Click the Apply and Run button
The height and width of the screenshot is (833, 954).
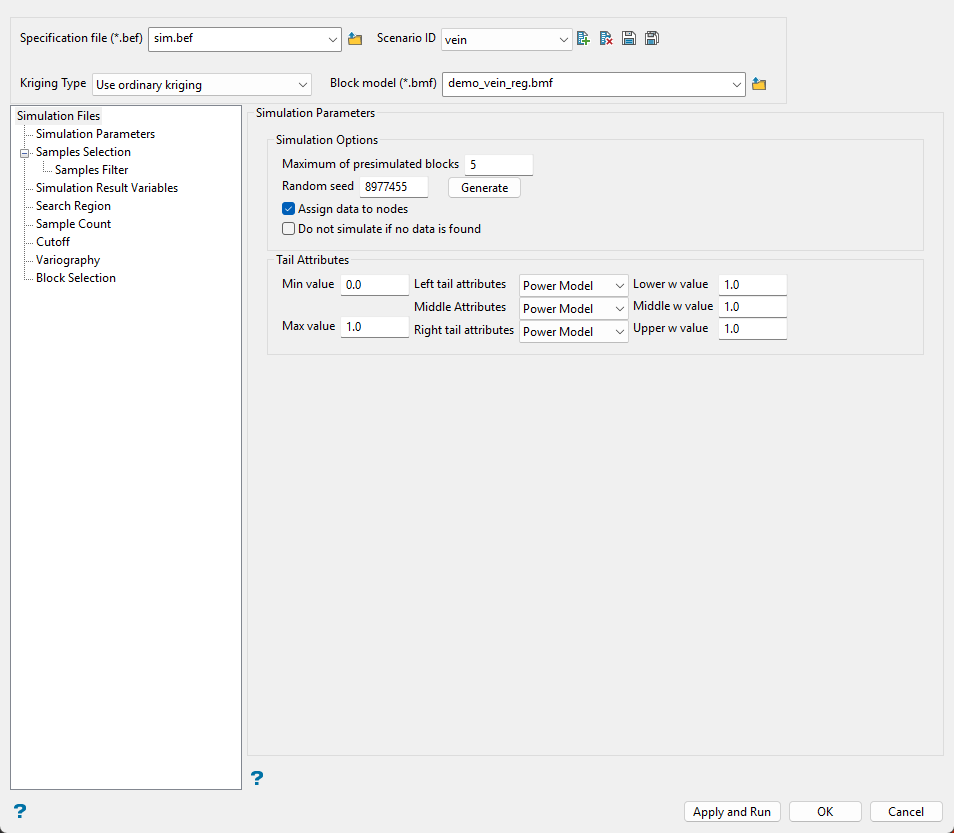(x=732, y=812)
